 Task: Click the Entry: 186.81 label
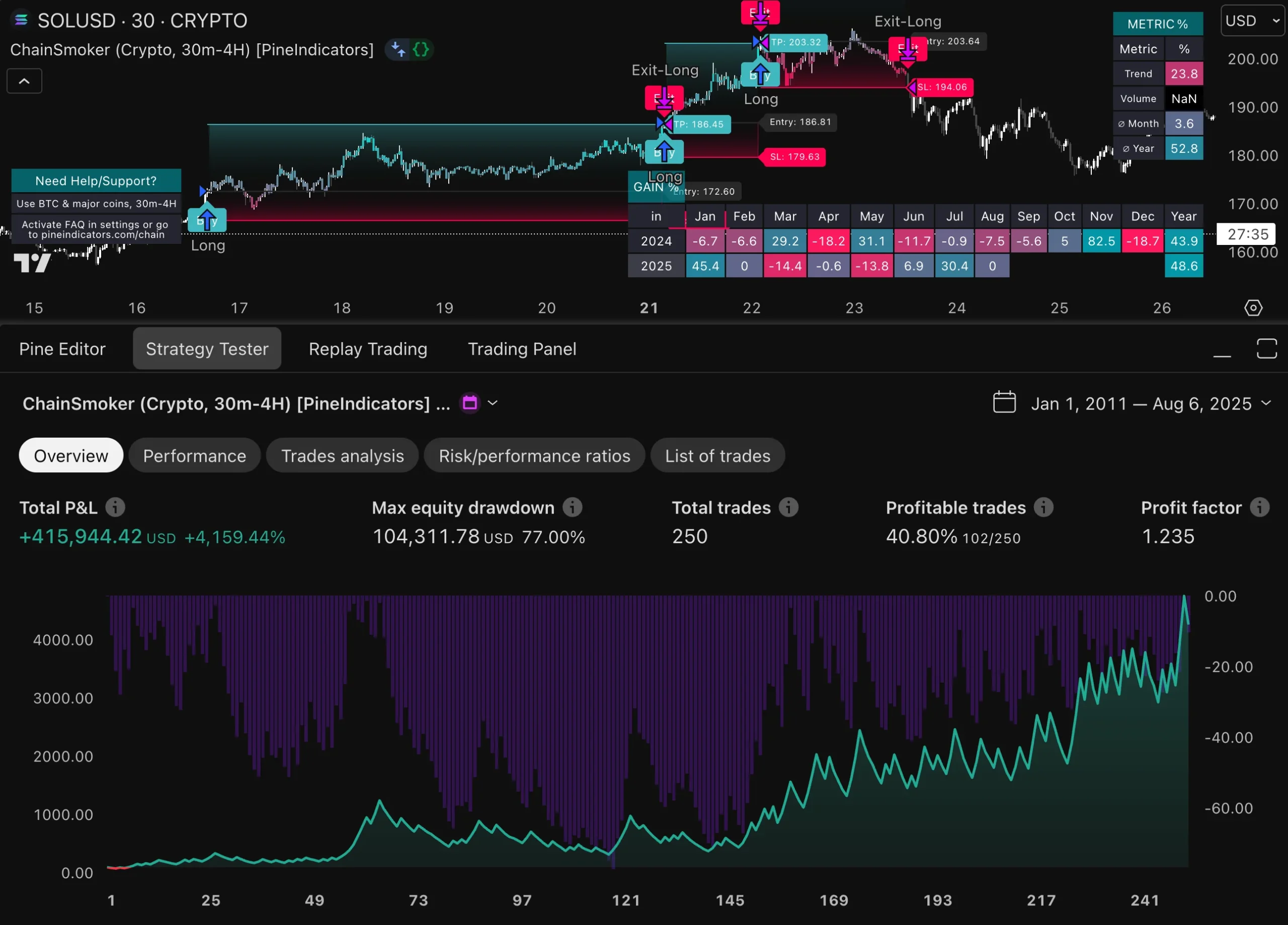pyautogui.click(x=799, y=122)
